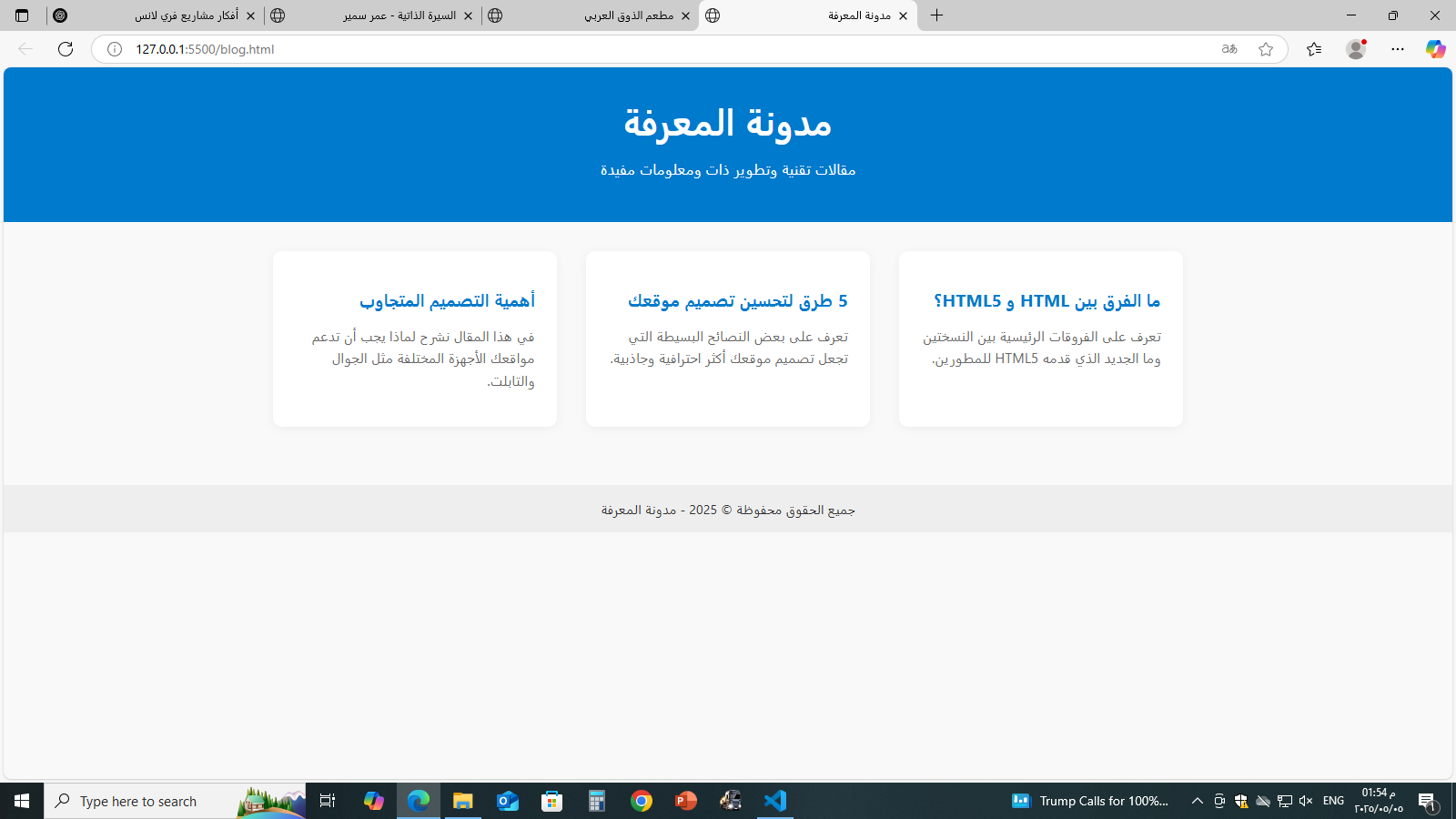Click the description في هذا المقال نشرح

pos(423,359)
